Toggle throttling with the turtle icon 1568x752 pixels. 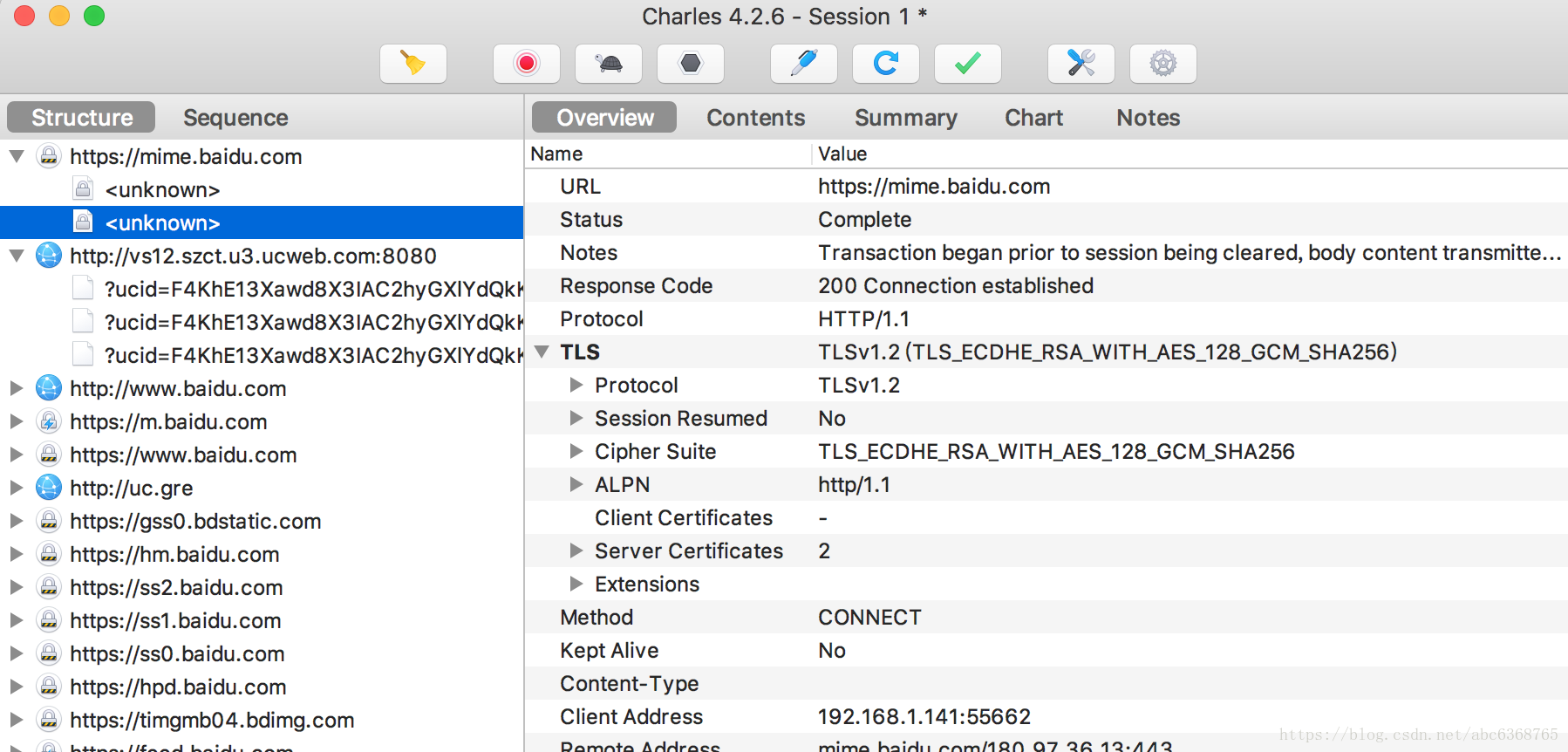pyautogui.click(x=609, y=64)
